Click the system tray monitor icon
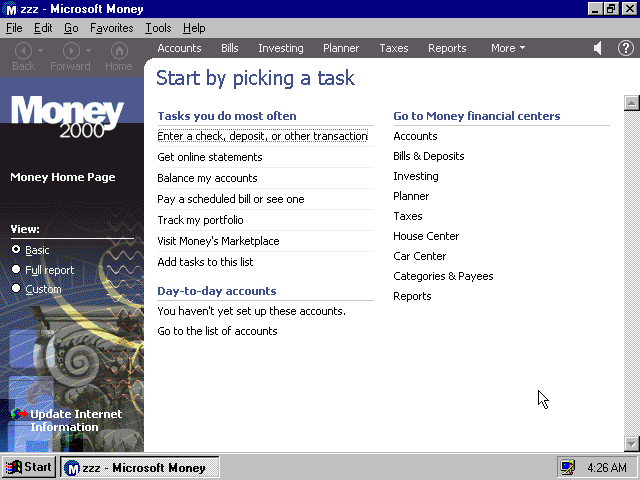Screen dimensions: 640x480 (568, 467)
